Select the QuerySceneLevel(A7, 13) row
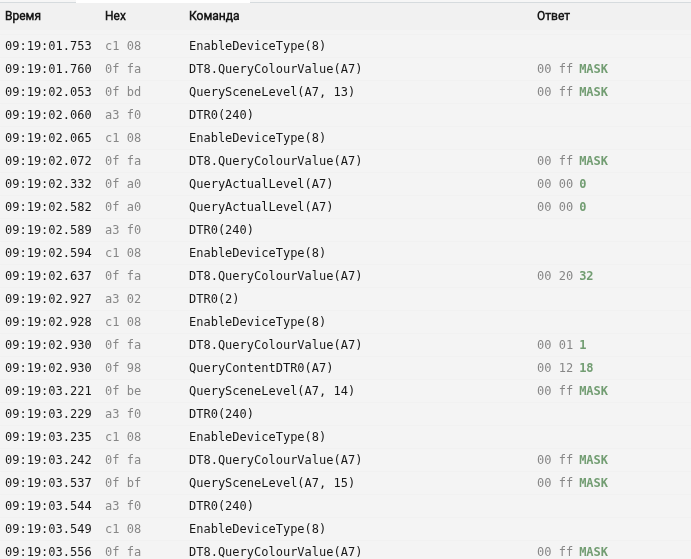The image size is (691, 559). [x=346, y=92]
